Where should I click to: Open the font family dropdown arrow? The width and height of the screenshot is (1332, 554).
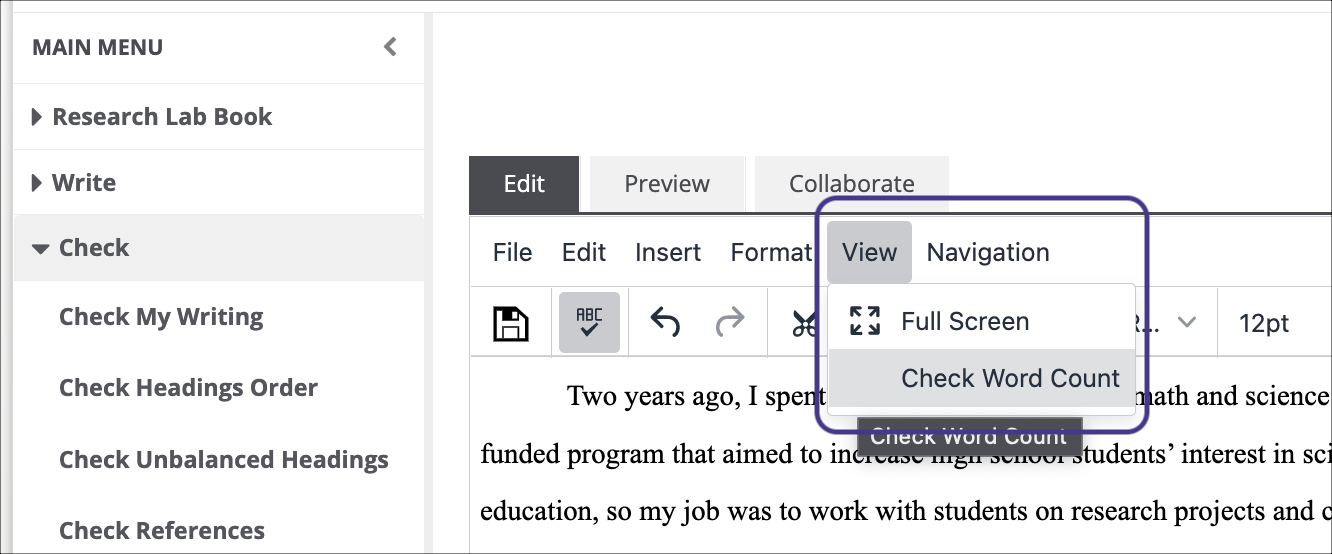click(x=1187, y=322)
